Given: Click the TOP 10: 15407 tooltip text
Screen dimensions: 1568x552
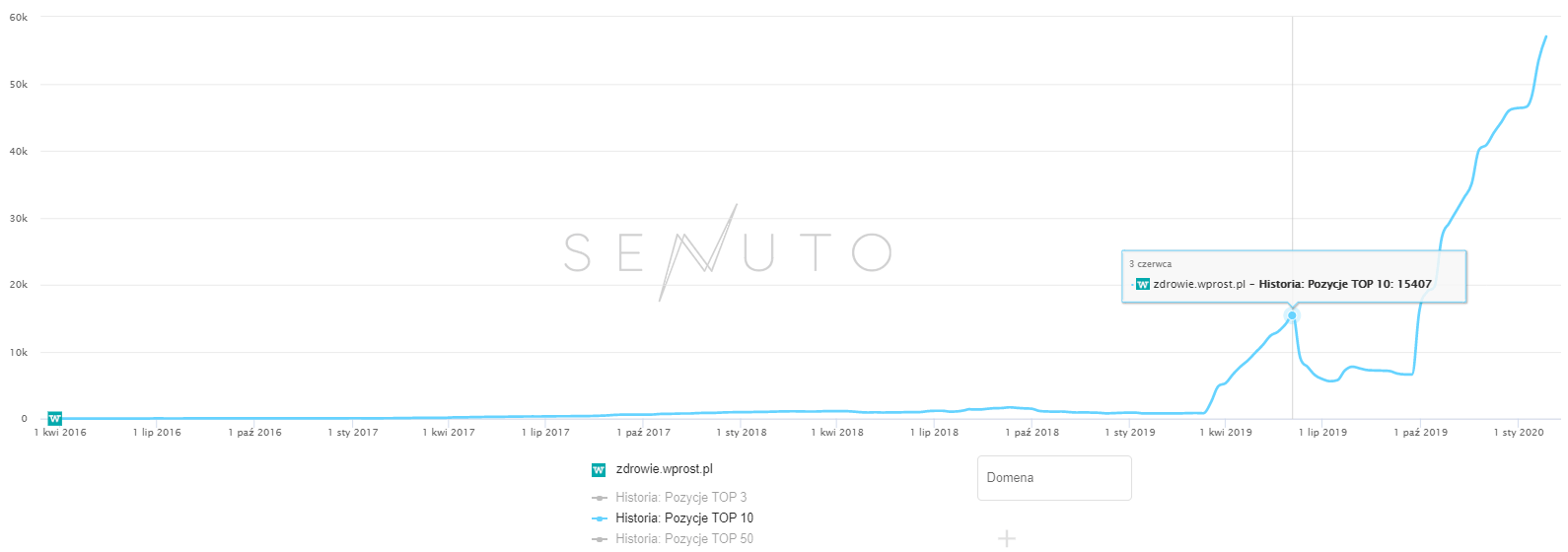Looking at the screenshot, I should pyautogui.click(x=1390, y=284).
